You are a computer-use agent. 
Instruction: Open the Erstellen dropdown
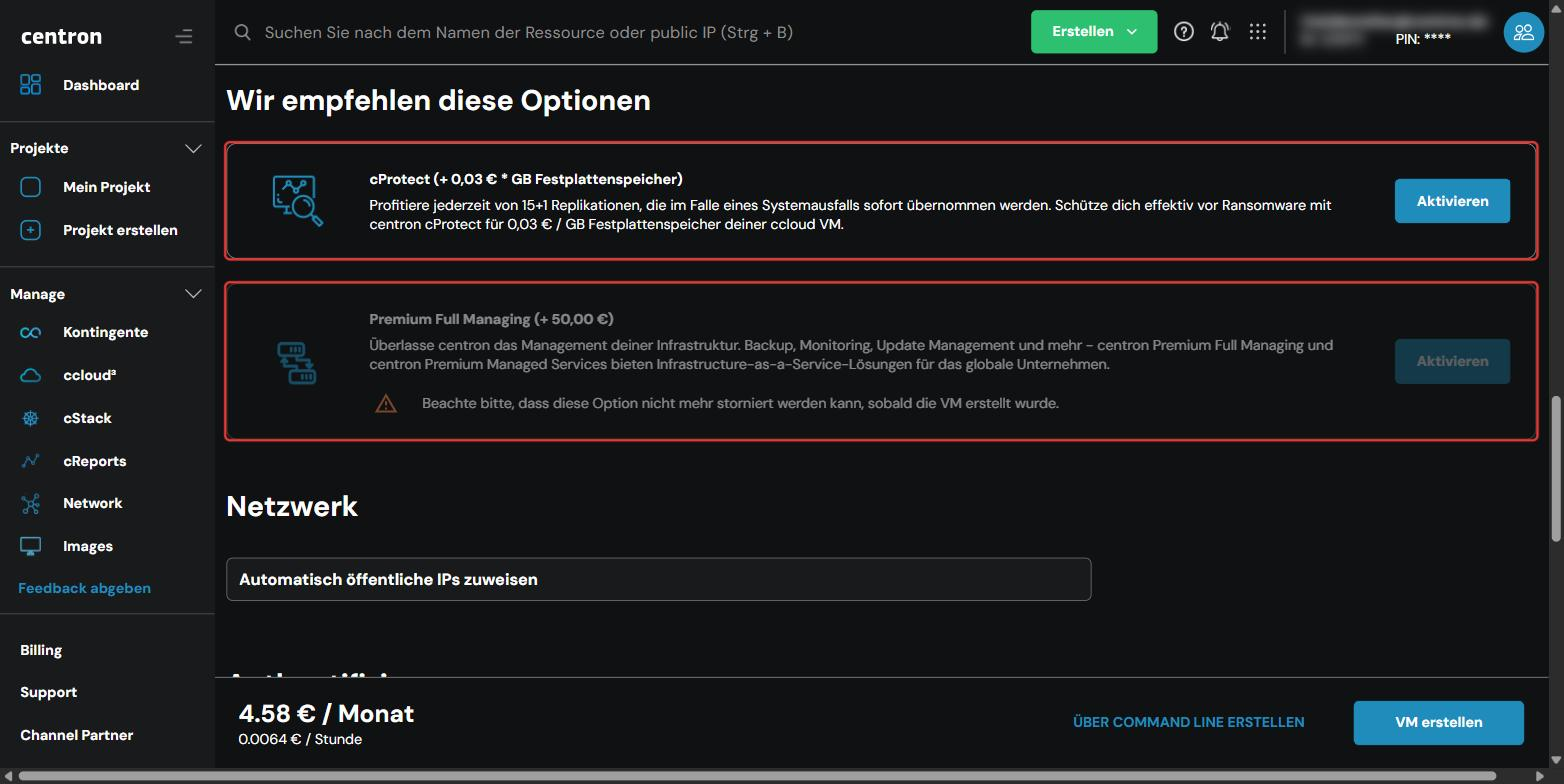[1094, 32]
